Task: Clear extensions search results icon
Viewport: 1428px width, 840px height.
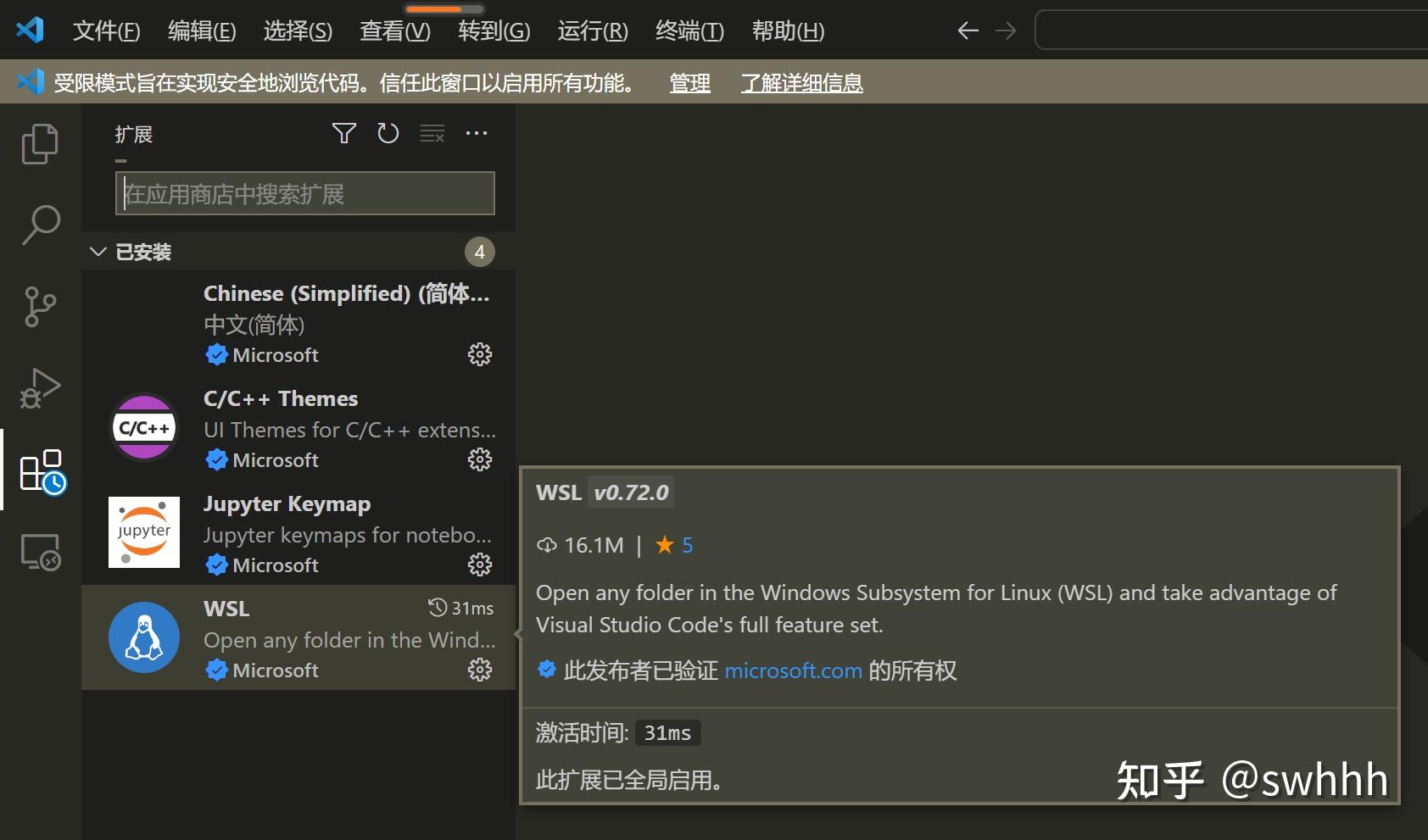Action: pos(432,133)
